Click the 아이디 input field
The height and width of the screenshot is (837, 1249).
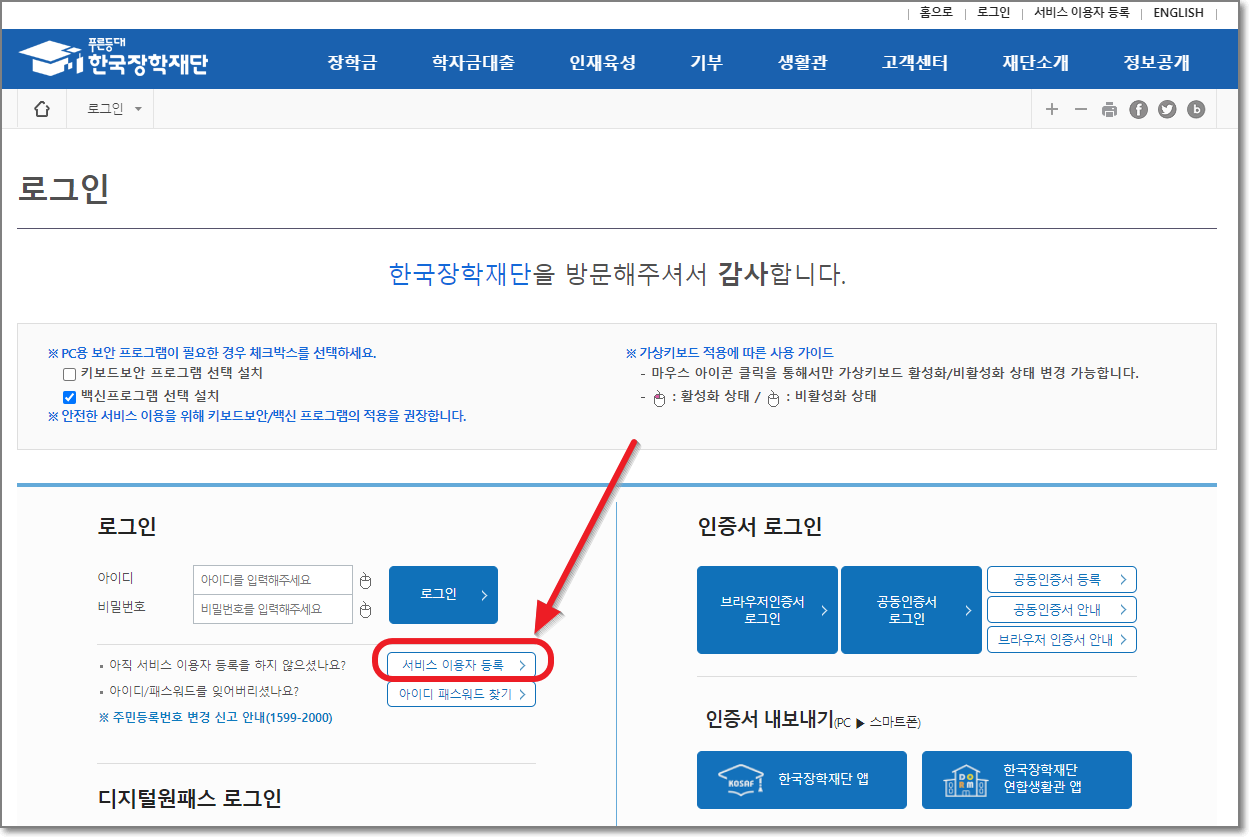tap(273, 580)
